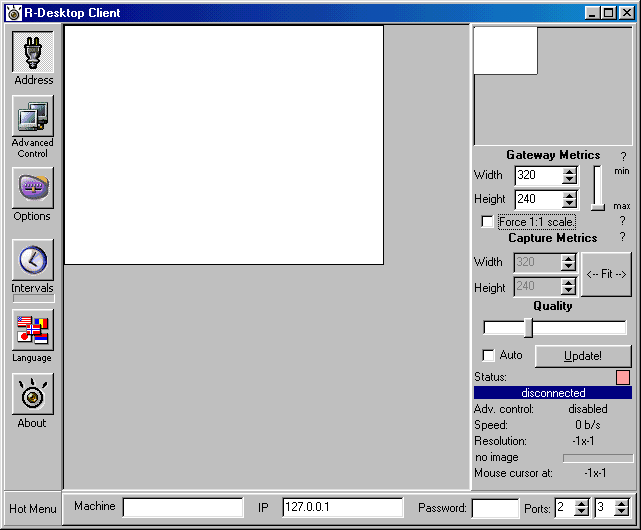Click the Gateway Width spinner arrows
Viewport: 641px width, 530px height.
tap(569, 175)
